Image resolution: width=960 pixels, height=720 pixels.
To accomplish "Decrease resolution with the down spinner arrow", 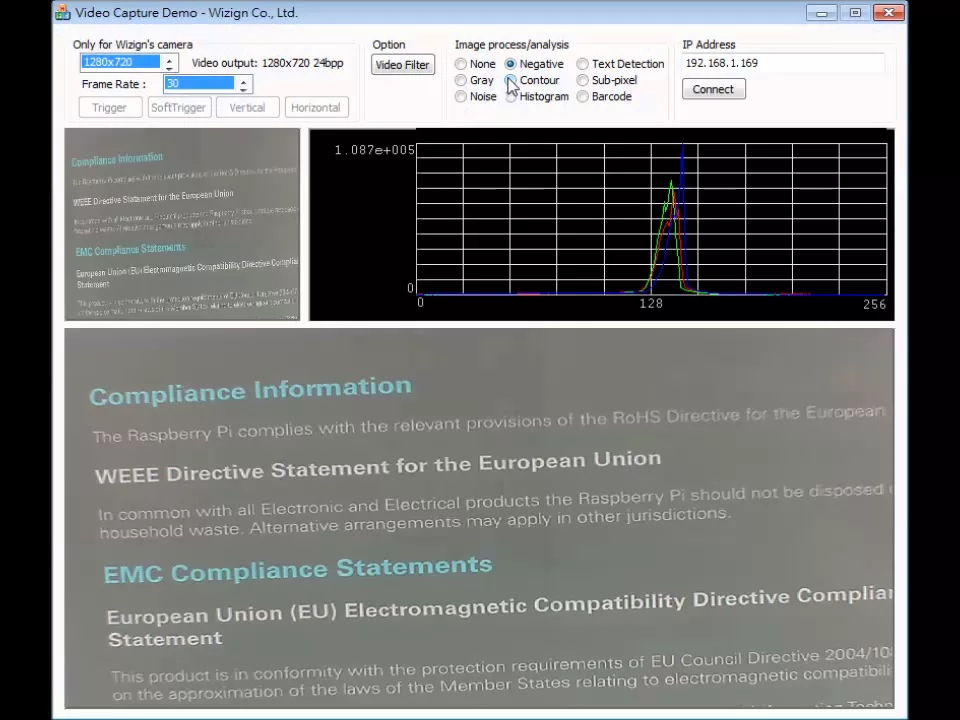I will point(170,67).
